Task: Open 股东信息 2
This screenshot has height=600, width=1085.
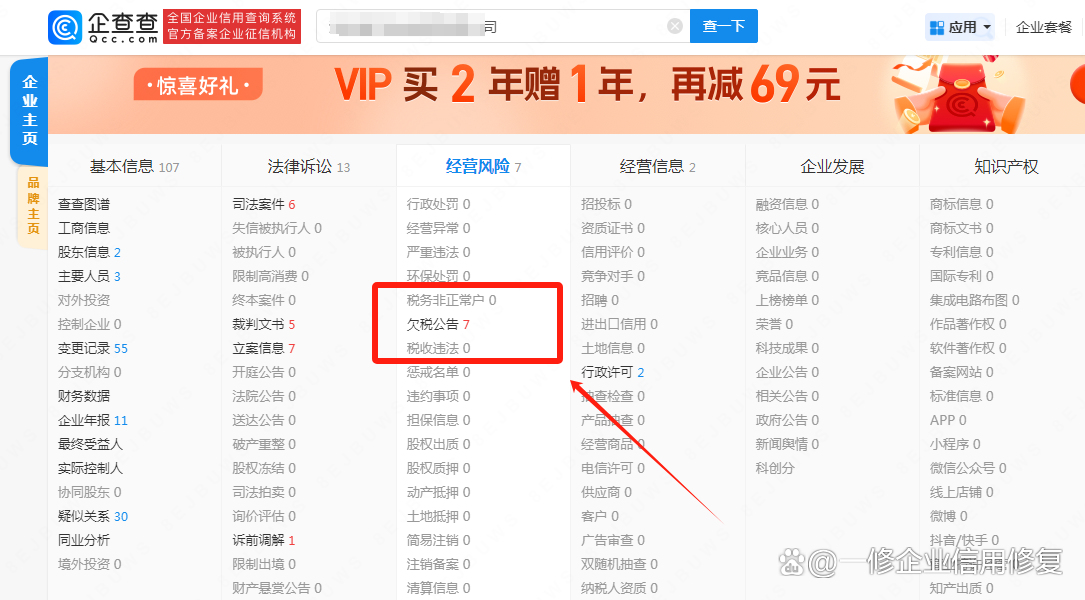Action: [x=89, y=252]
